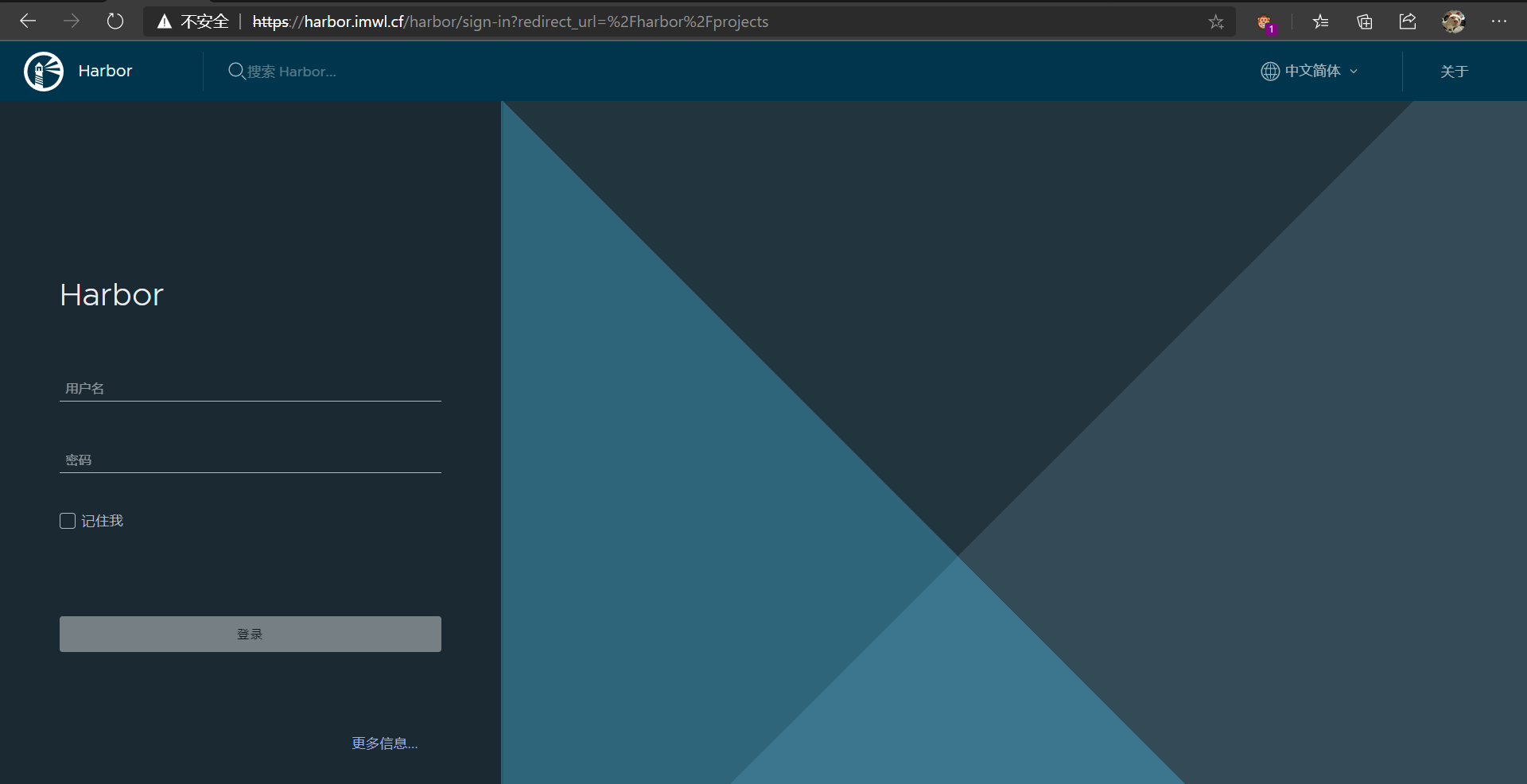The height and width of the screenshot is (784, 1527).
Task: Open the 关于 menu item
Action: coord(1454,72)
